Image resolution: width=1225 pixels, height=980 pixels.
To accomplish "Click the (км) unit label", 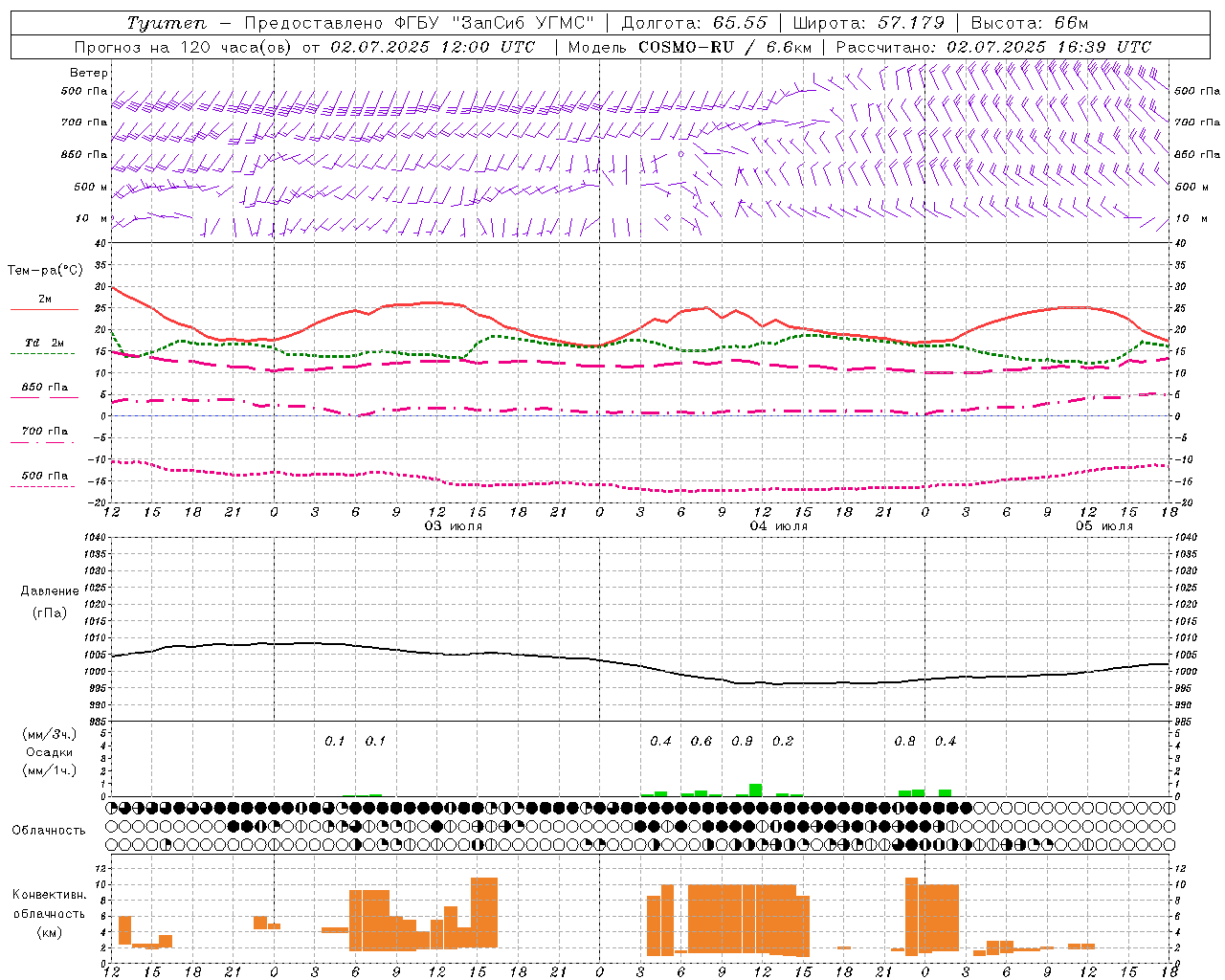I will [49, 932].
